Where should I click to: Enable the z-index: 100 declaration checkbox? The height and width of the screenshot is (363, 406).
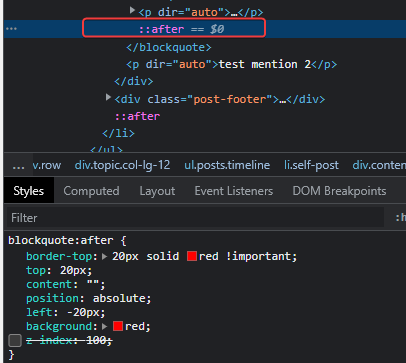pos(15,340)
